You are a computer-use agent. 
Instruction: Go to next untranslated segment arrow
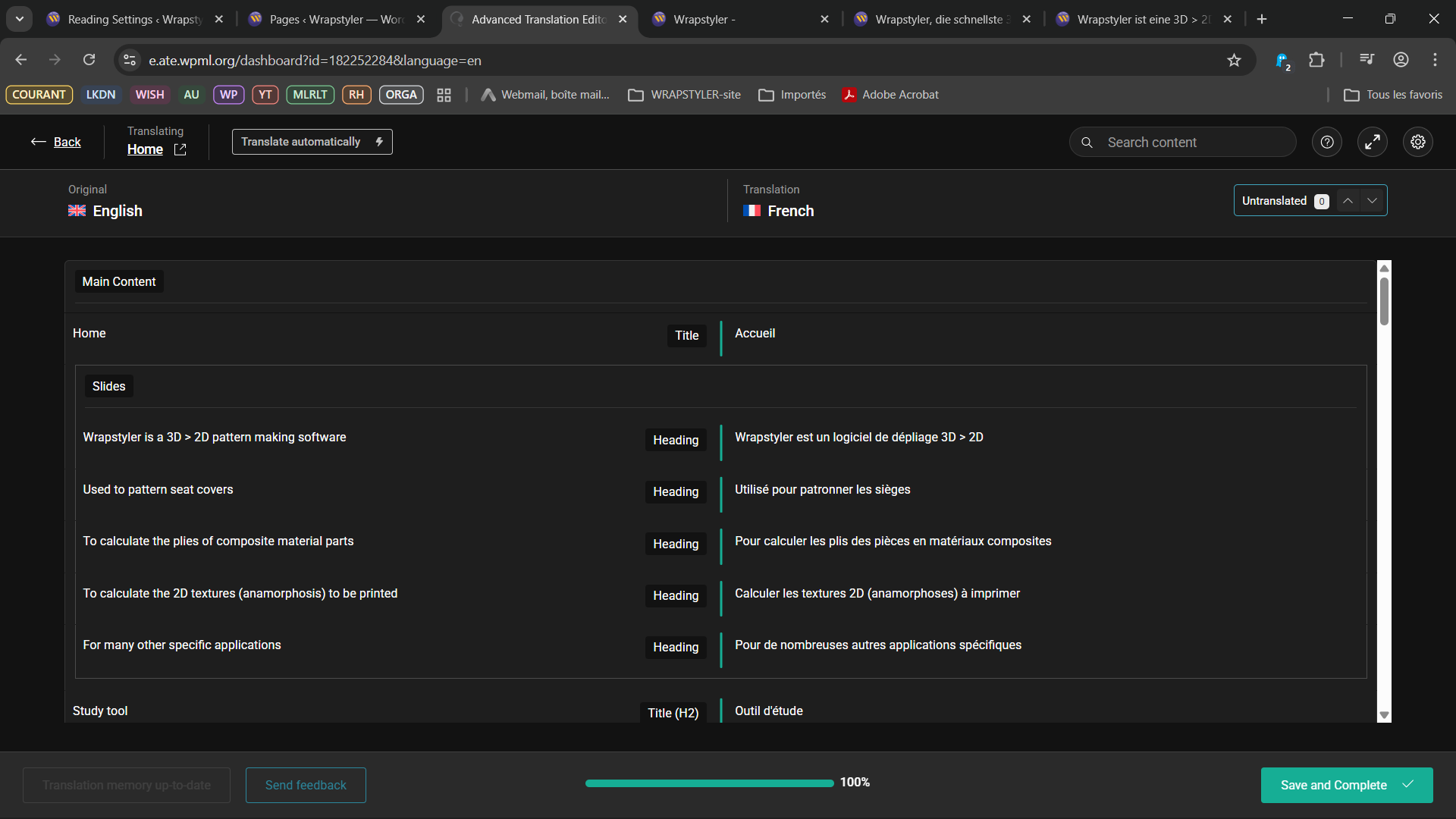click(x=1372, y=201)
